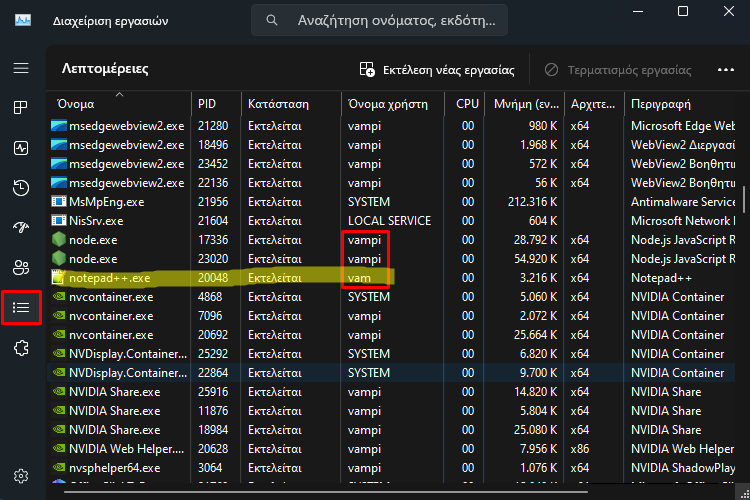Click the Microsoft Network description cell

point(683,221)
